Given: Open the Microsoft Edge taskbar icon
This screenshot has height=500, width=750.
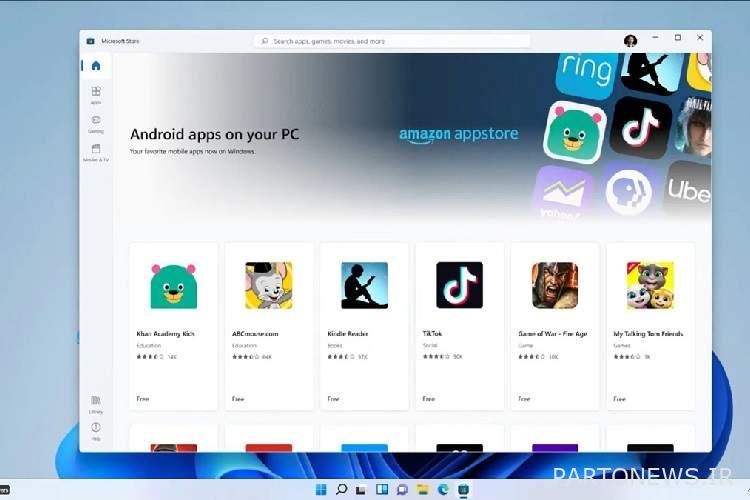Looking at the screenshot, I should (443, 489).
